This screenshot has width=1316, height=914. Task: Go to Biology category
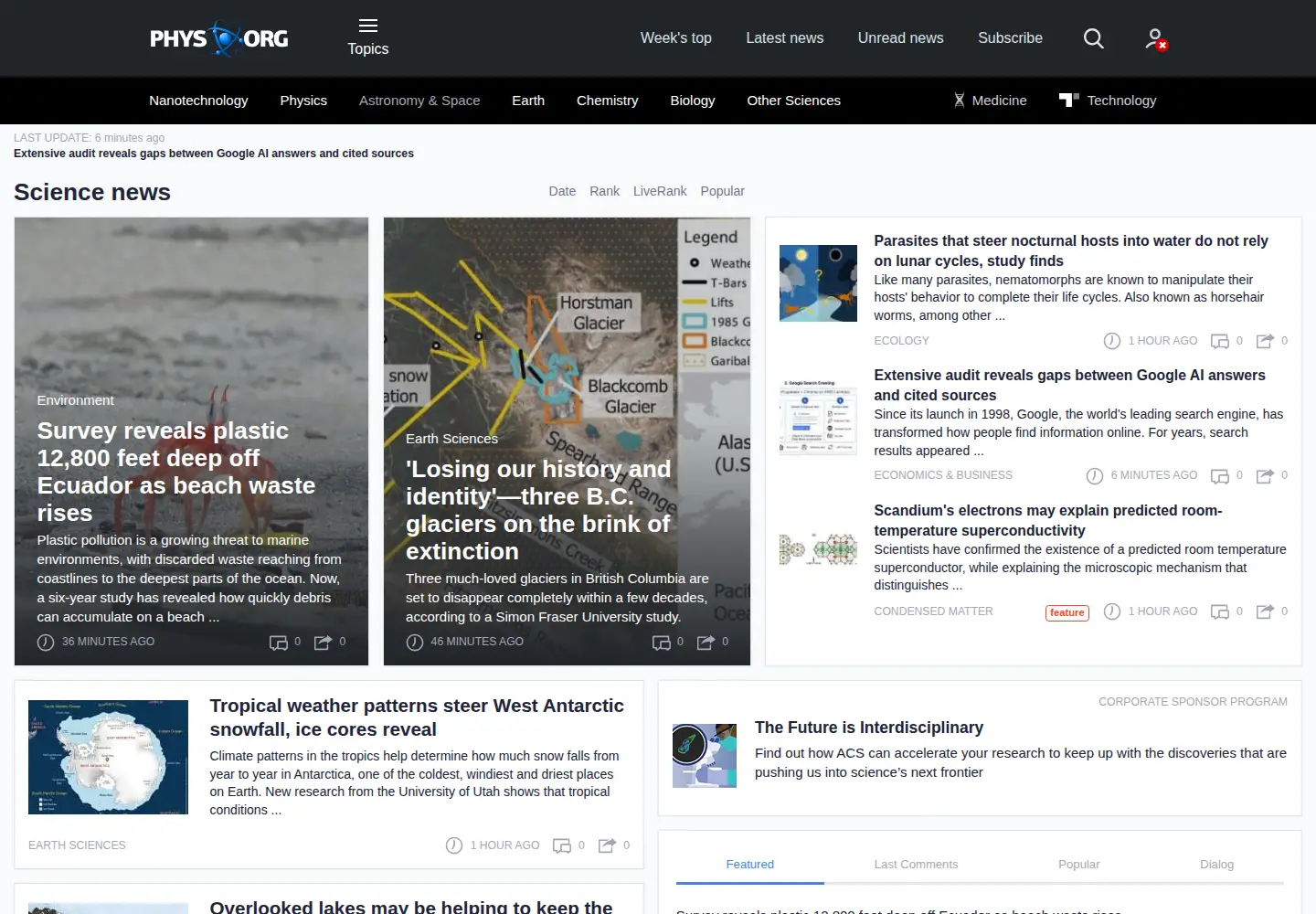693,101
